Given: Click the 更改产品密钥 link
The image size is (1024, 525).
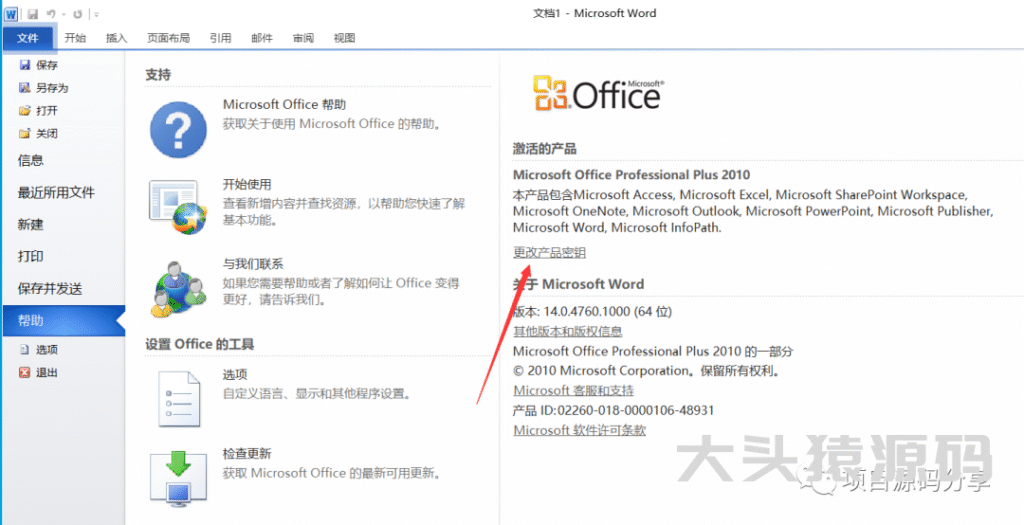Looking at the screenshot, I should (x=550, y=253).
